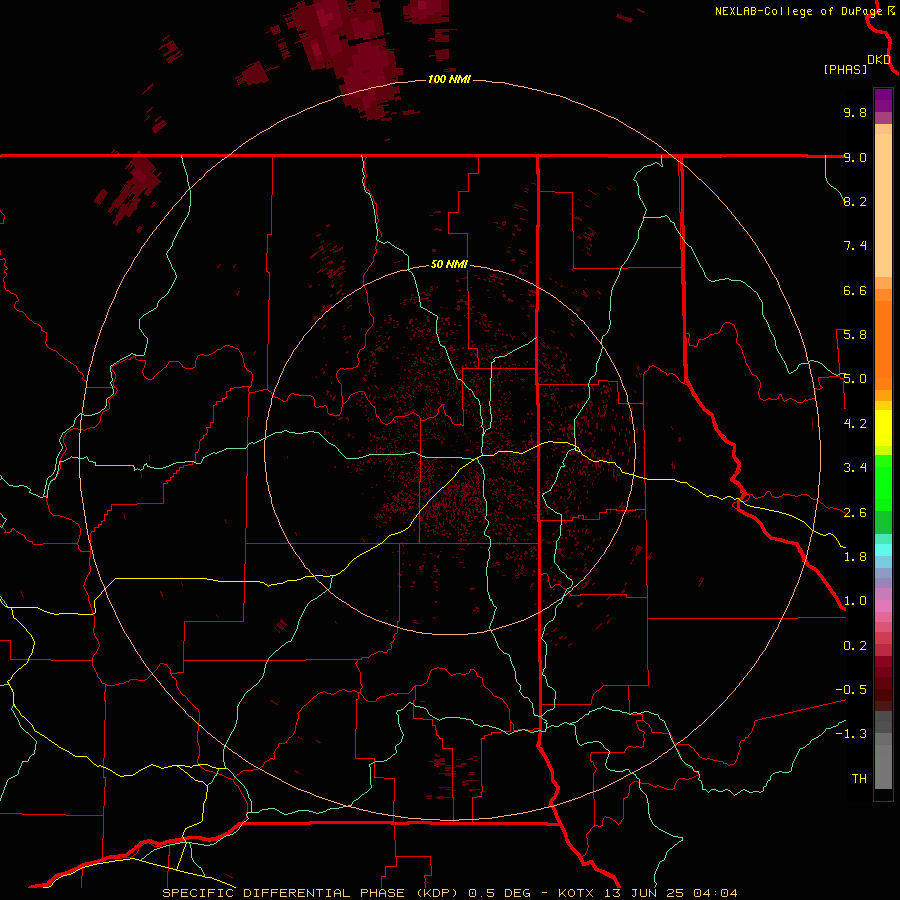This screenshot has width=900, height=900.
Task: Click the pink segment of the color bar
Action: click(x=883, y=606)
